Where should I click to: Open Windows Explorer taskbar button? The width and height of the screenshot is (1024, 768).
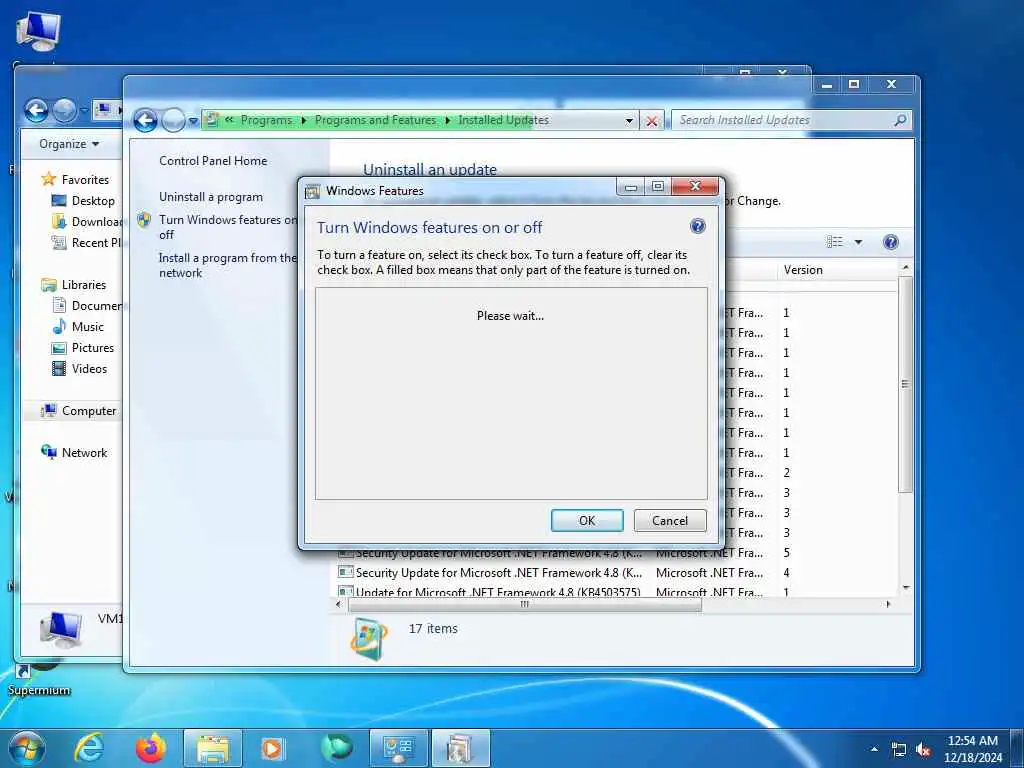212,748
